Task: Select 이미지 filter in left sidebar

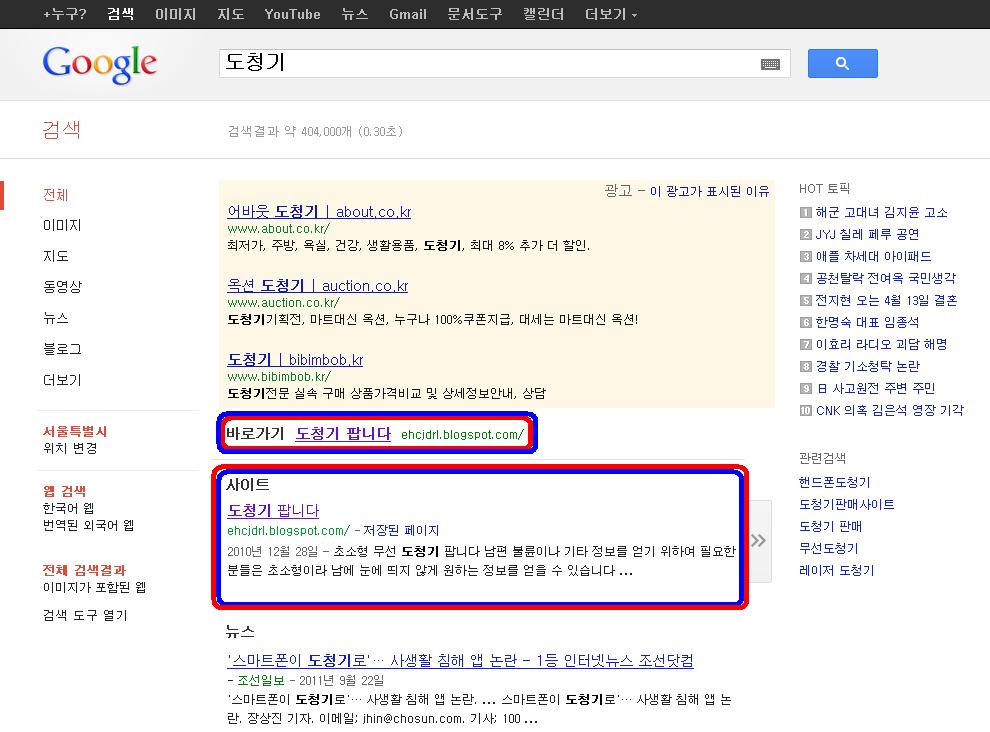Action: [62, 225]
